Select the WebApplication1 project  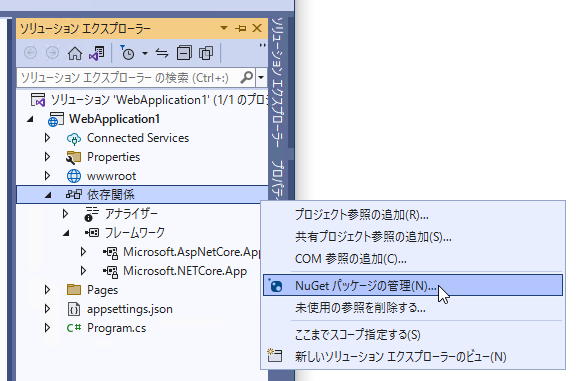tap(114, 119)
